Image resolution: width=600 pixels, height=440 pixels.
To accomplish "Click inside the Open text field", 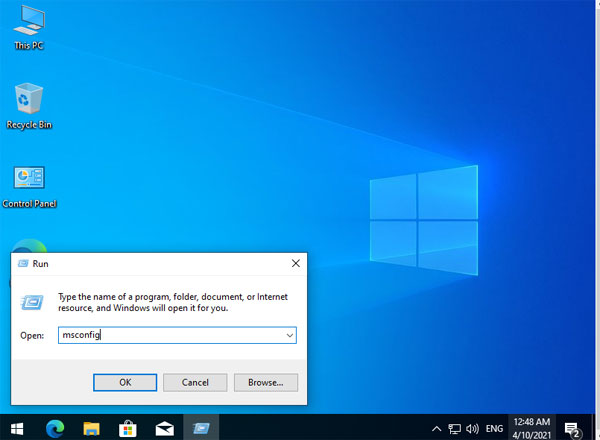I will [170, 336].
